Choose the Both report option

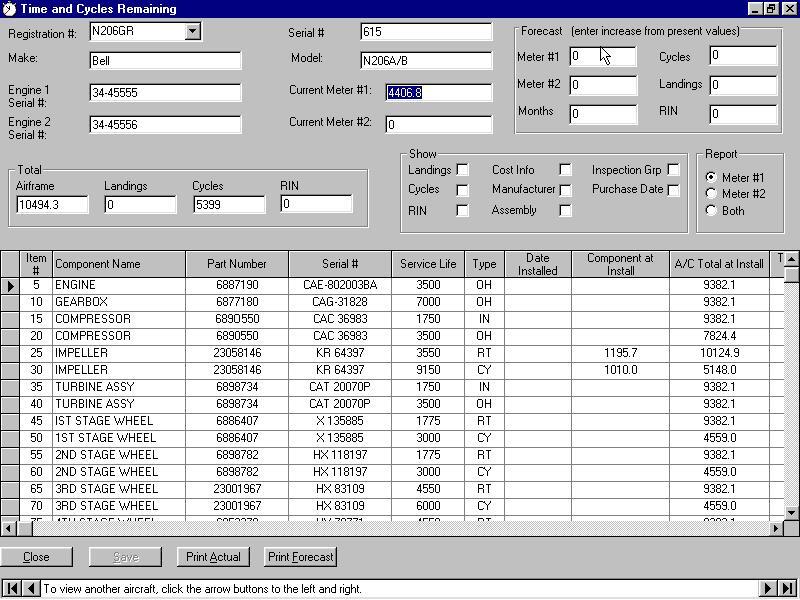pos(711,210)
